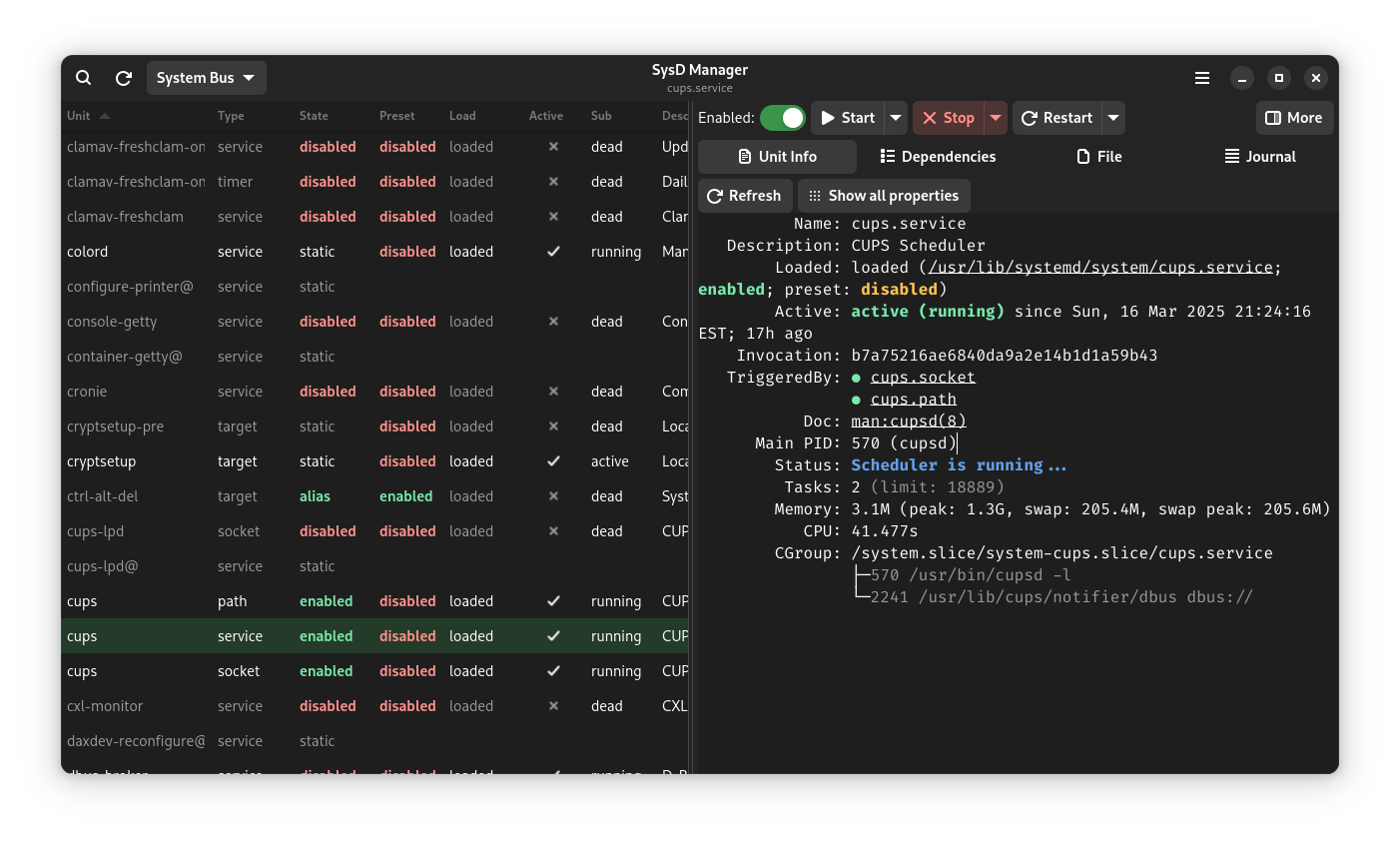Open the More side panel
The height and width of the screenshot is (841, 1400).
(1294, 118)
